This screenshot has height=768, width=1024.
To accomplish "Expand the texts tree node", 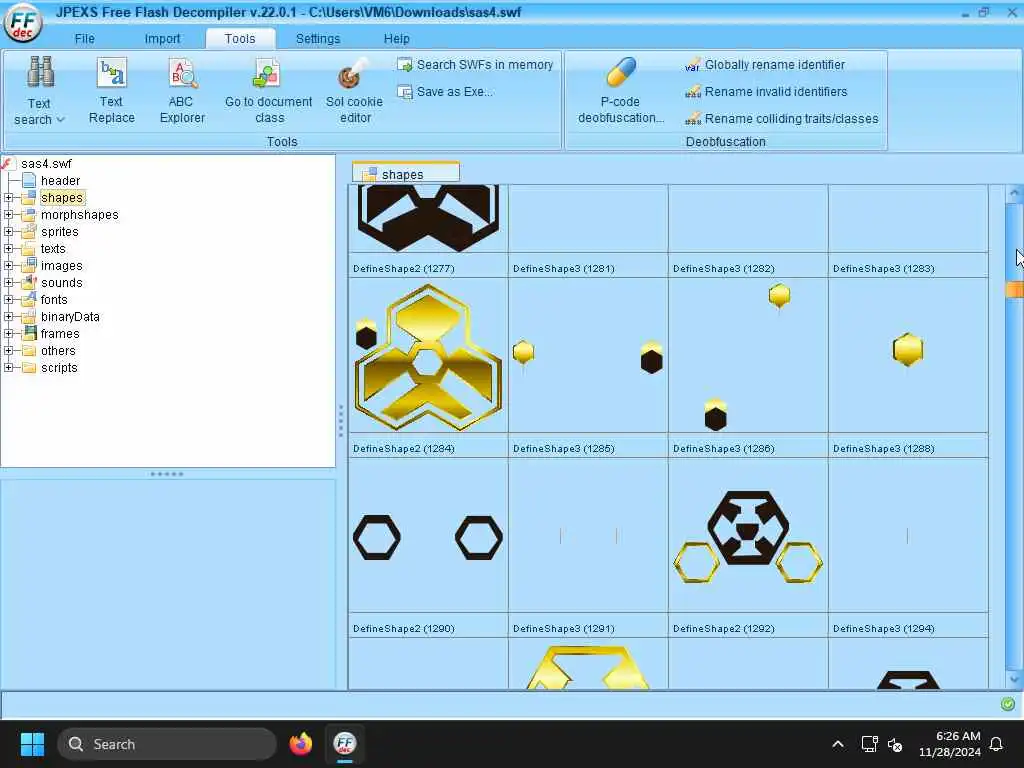I will point(8,248).
